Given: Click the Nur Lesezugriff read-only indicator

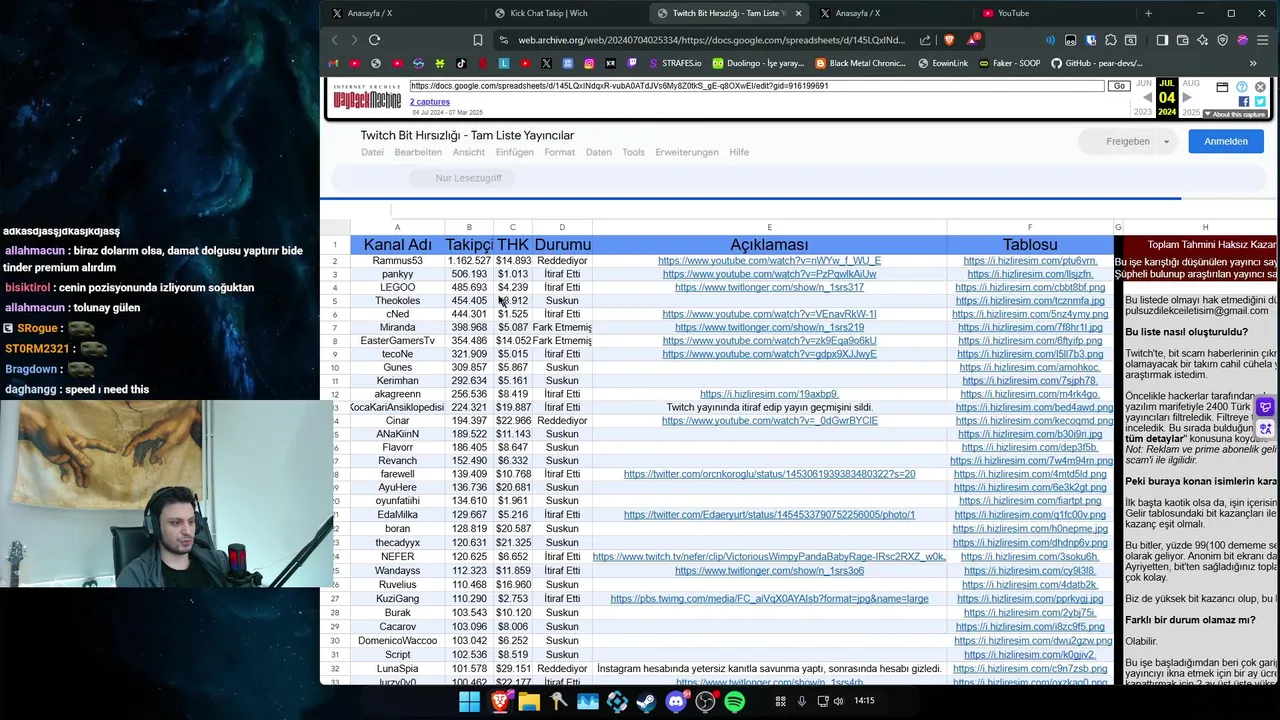Looking at the screenshot, I should 468,178.
